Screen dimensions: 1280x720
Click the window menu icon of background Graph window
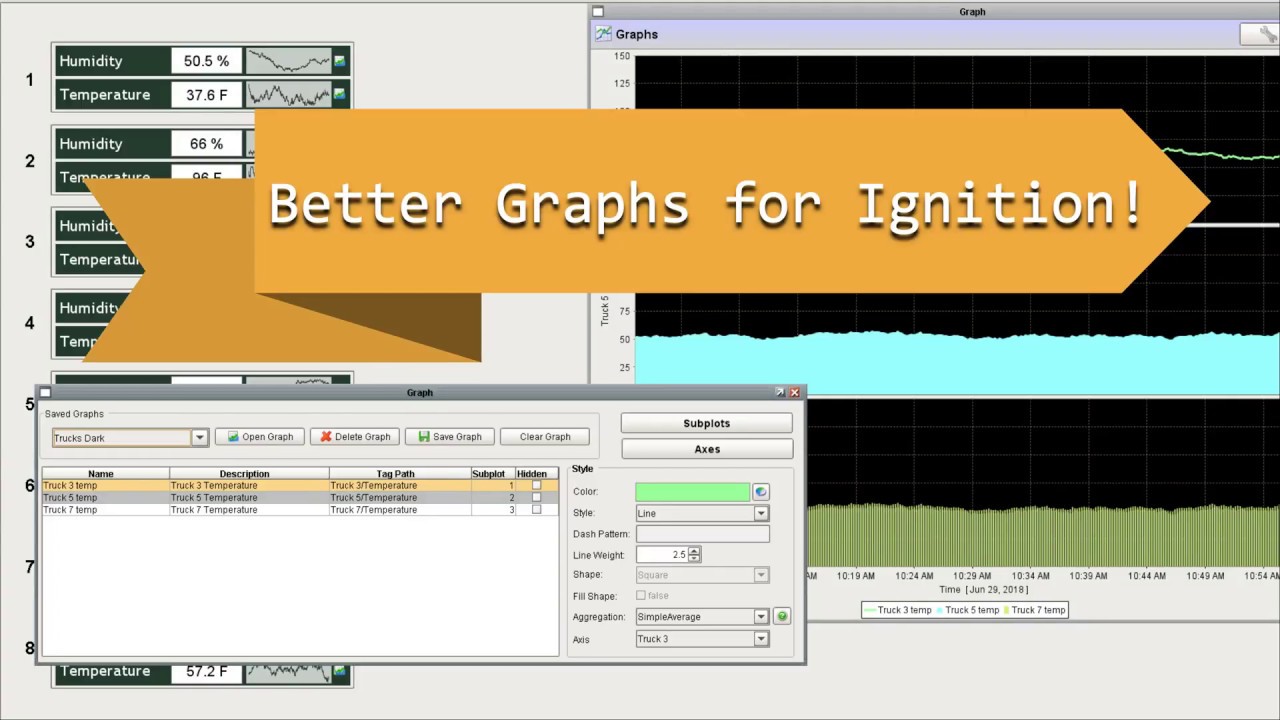598,12
